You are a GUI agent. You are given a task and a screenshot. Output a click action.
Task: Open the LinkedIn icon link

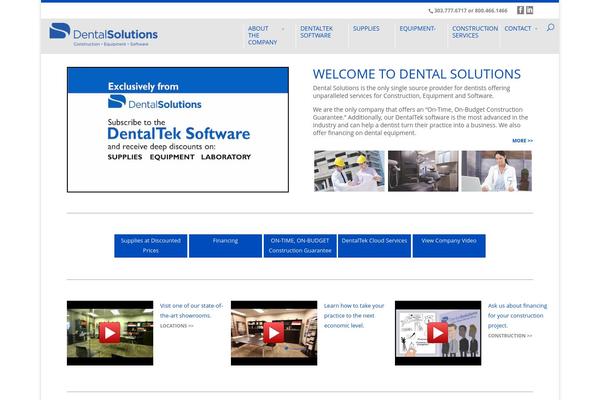[530, 10]
